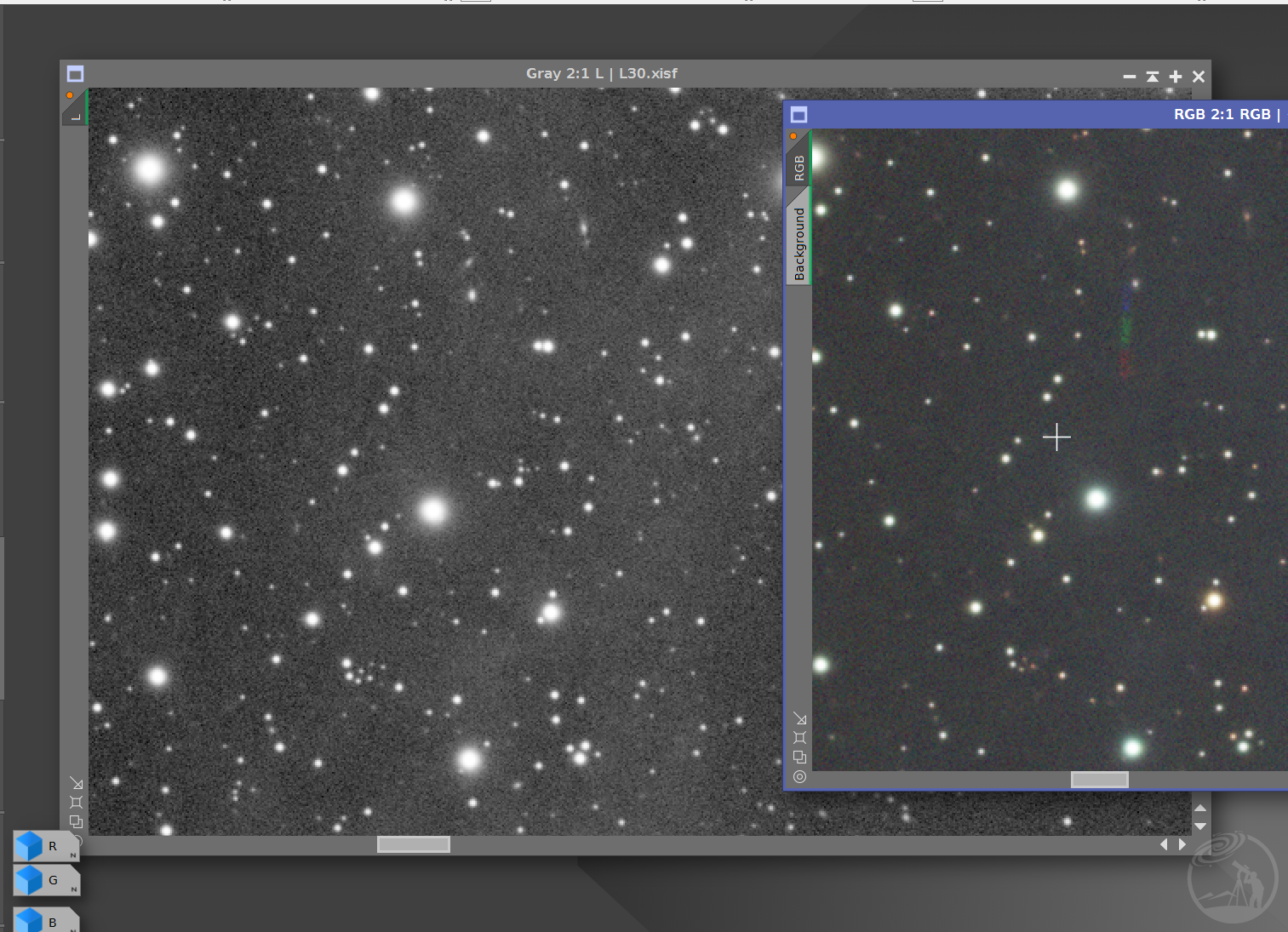Click title bar text 'Gray 2:1 L | L30.xisf'
Viewport: 1288px width, 932px height.
pos(602,73)
